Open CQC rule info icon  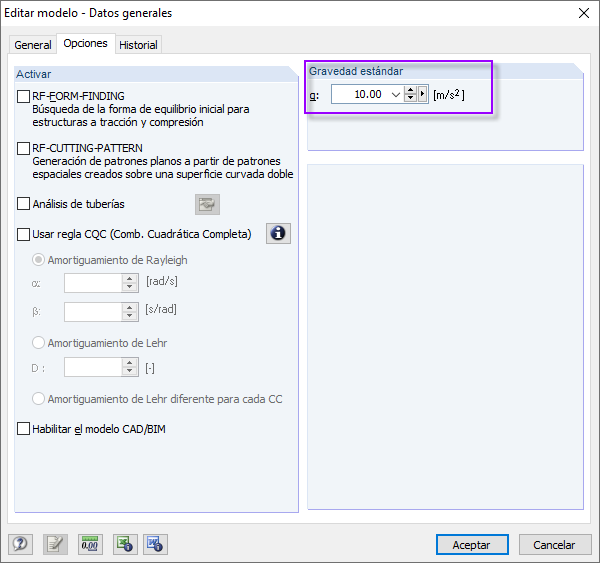pos(278,233)
